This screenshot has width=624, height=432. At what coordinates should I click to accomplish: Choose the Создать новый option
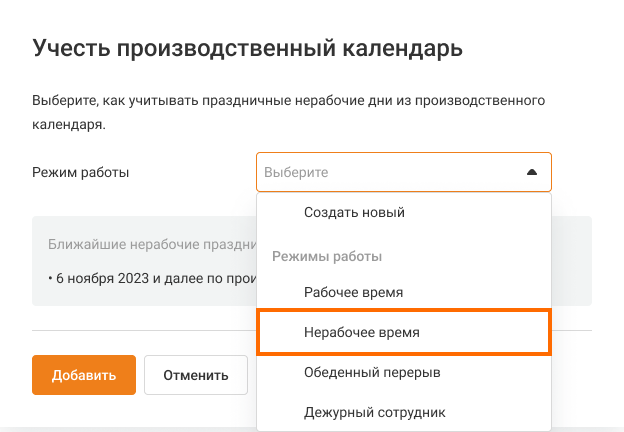[354, 212]
